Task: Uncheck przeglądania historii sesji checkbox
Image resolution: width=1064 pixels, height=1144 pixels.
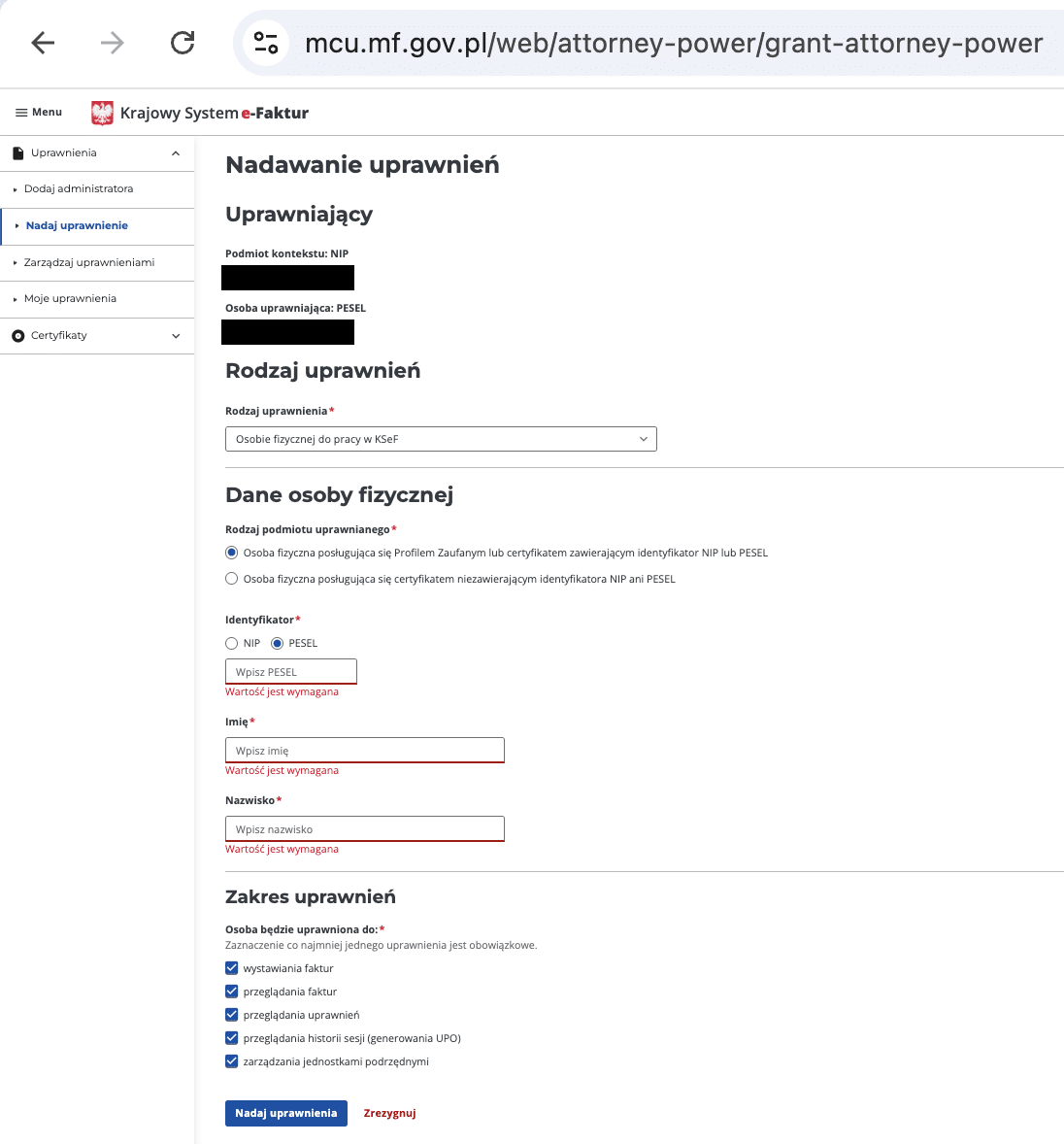Action: (x=231, y=1038)
